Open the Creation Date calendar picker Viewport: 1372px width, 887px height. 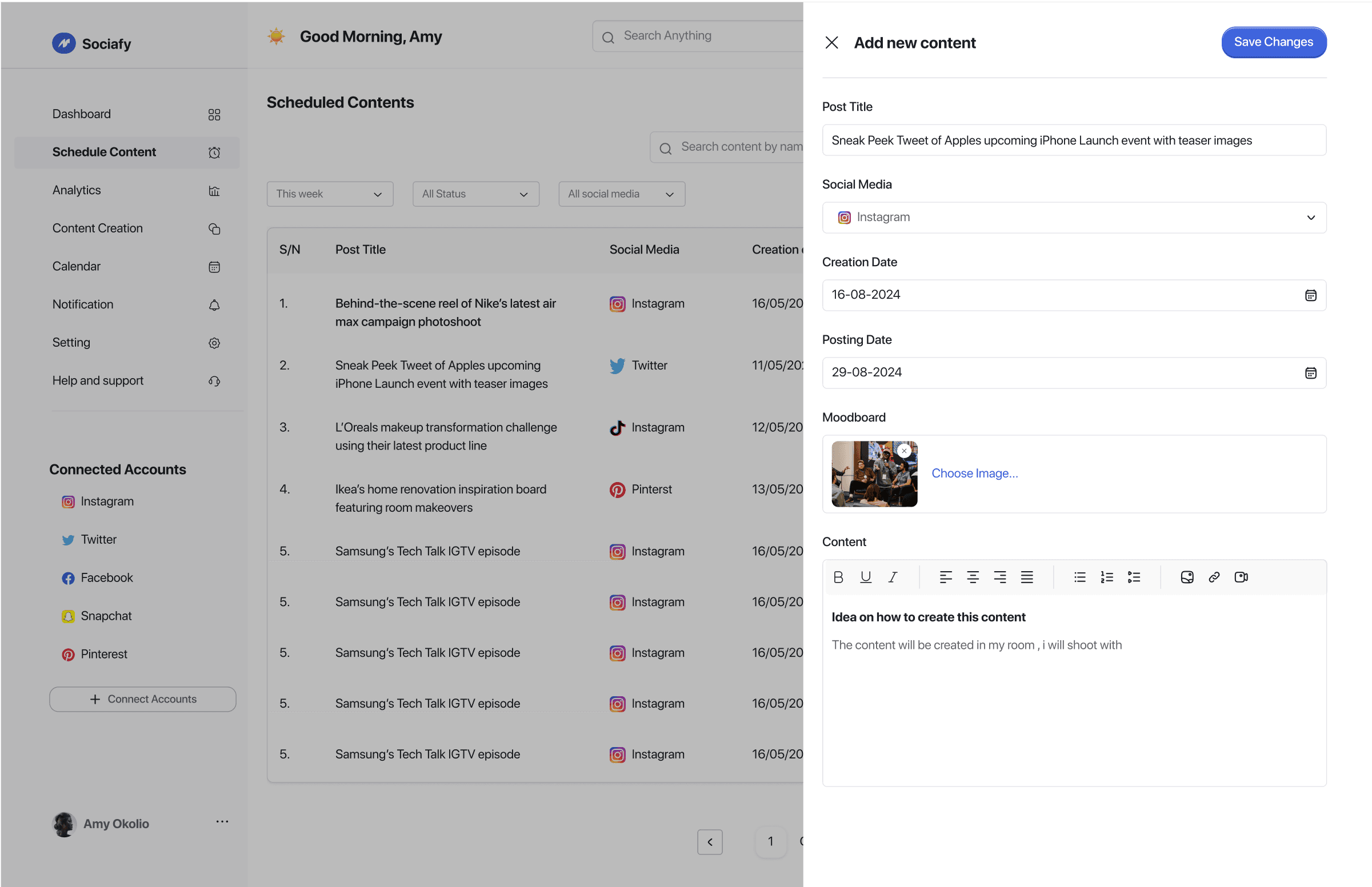(x=1310, y=295)
